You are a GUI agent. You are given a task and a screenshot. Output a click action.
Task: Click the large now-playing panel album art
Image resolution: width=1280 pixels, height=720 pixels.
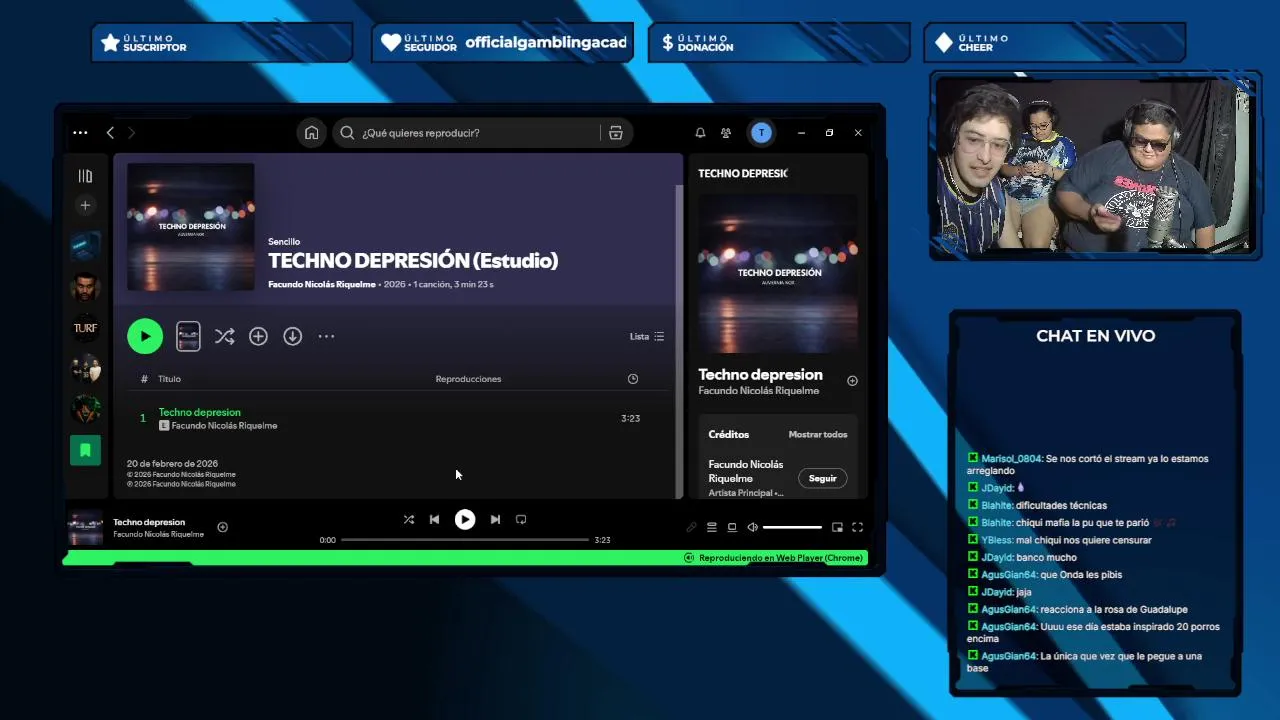[x=777, y=273]
